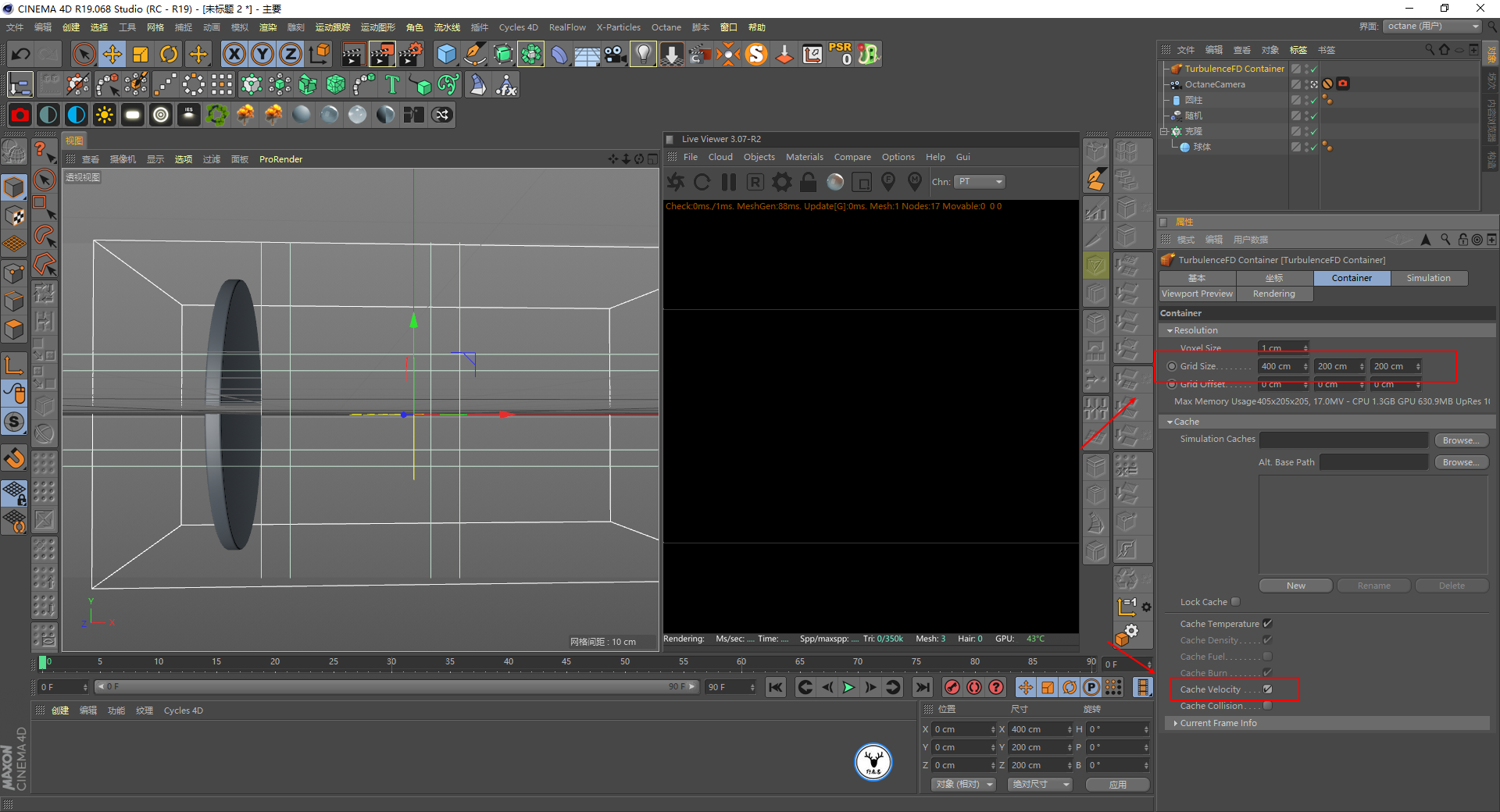
Task: Click the Voxel Size input field
Action: pos(1284,347)
